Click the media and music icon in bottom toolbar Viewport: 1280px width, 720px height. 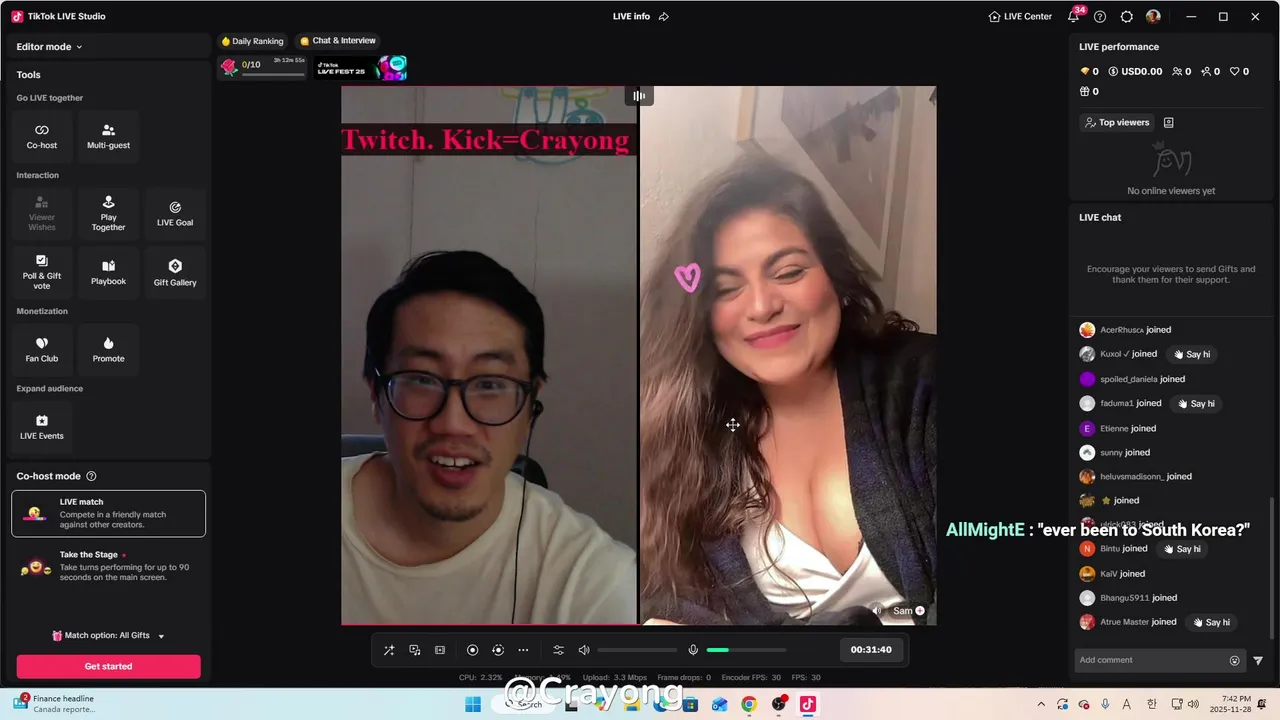click(x=414, y=650)
